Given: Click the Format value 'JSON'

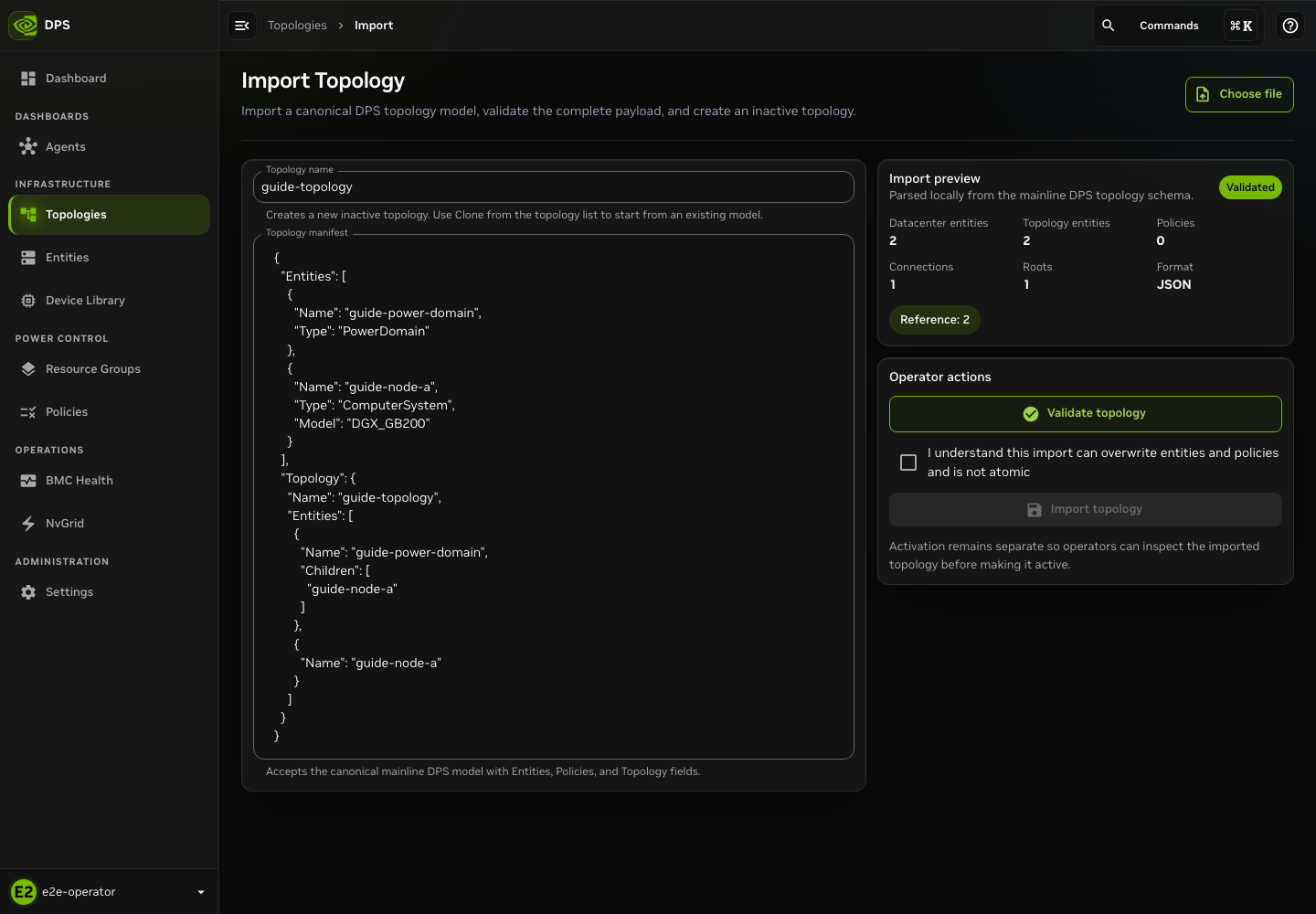Looking at the screenshot, I should [x=1173, y=285].
